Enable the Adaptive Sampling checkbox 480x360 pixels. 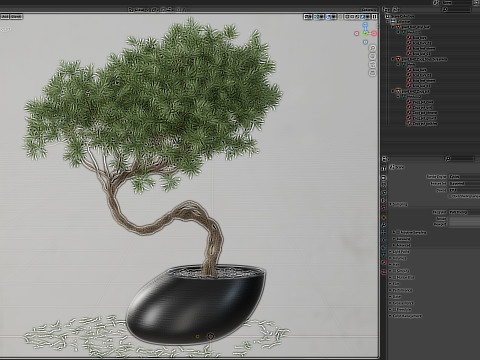[x=398, y=232]
